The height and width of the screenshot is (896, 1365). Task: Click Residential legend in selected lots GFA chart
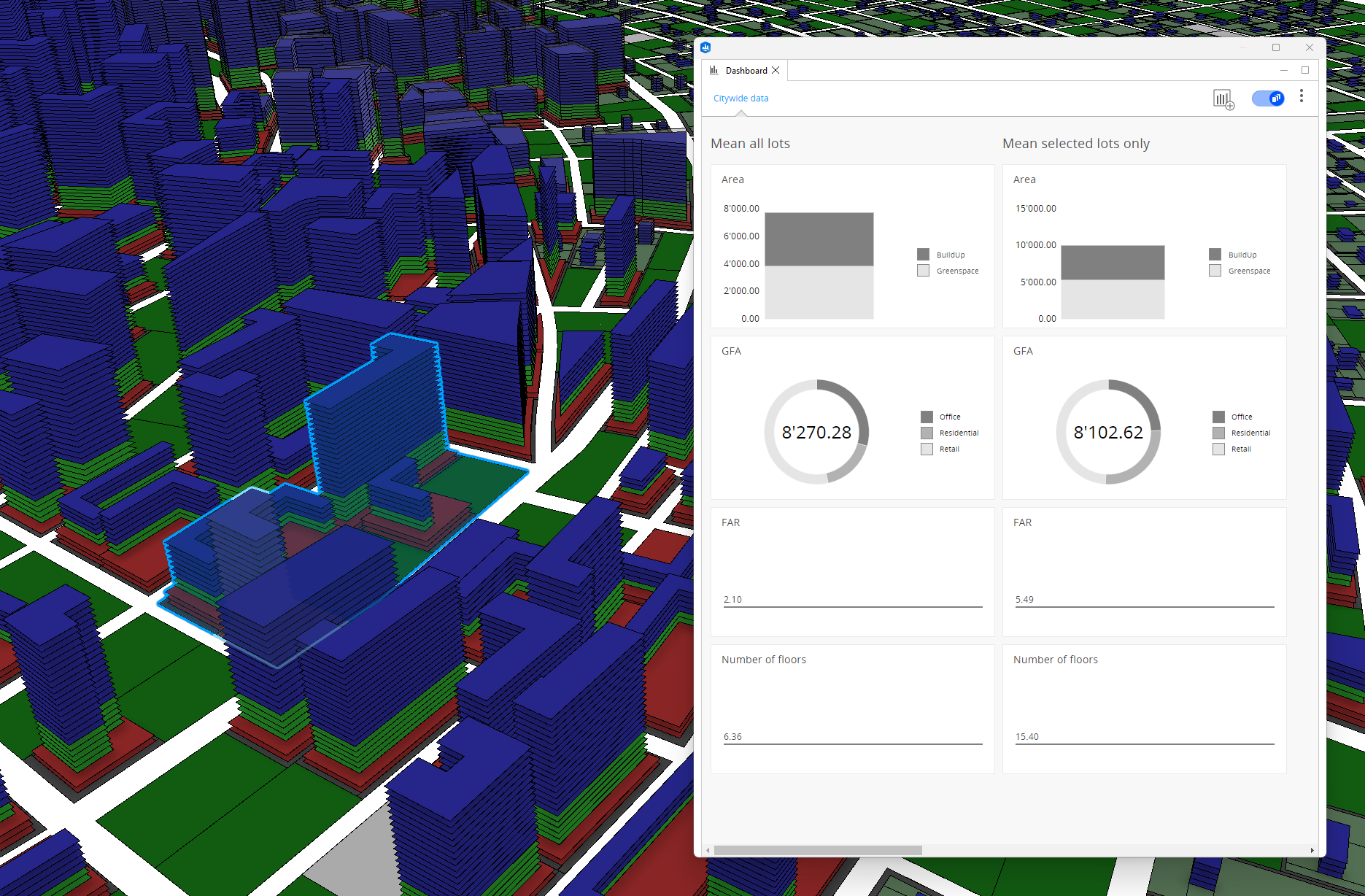[1250, 433]
